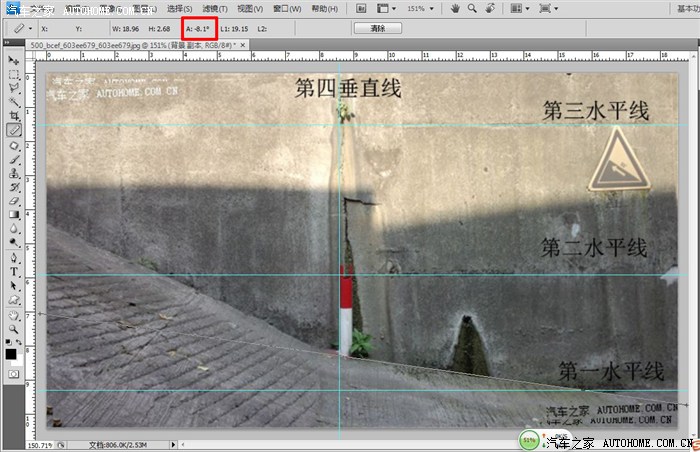Click Hand tool in application bar

click(x=455, y=8)
